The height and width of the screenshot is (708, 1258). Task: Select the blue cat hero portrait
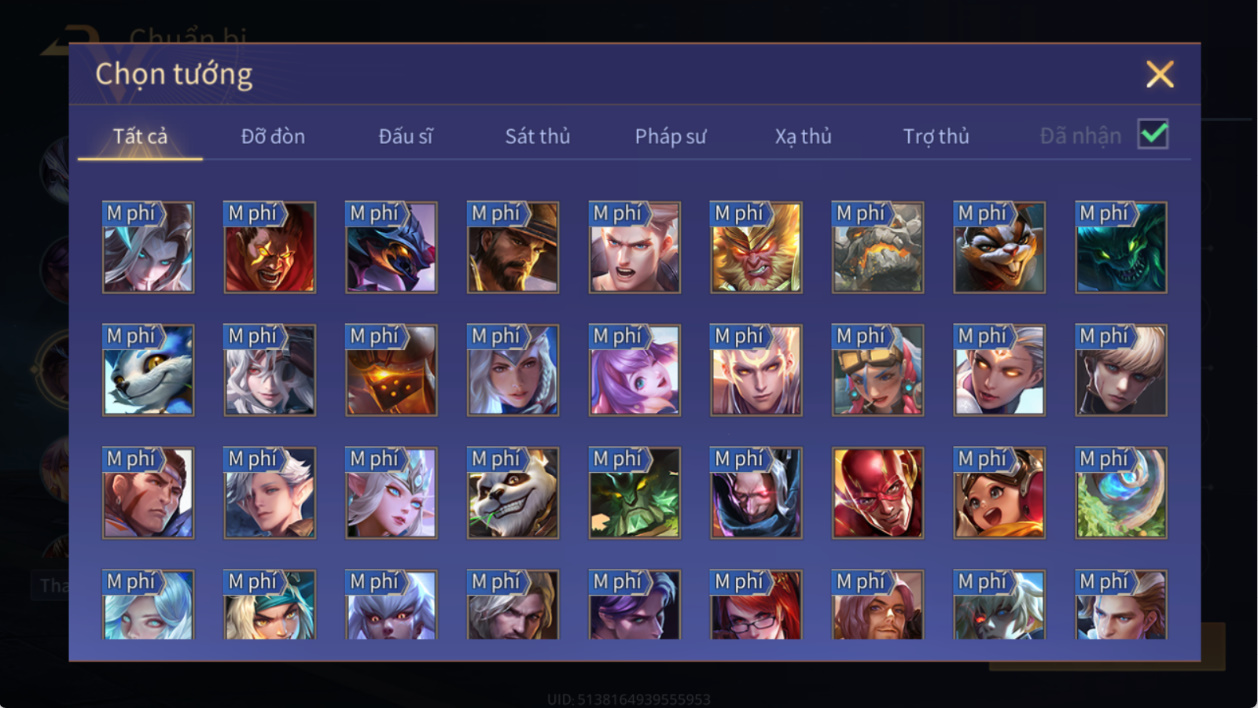tap(148, 370)
